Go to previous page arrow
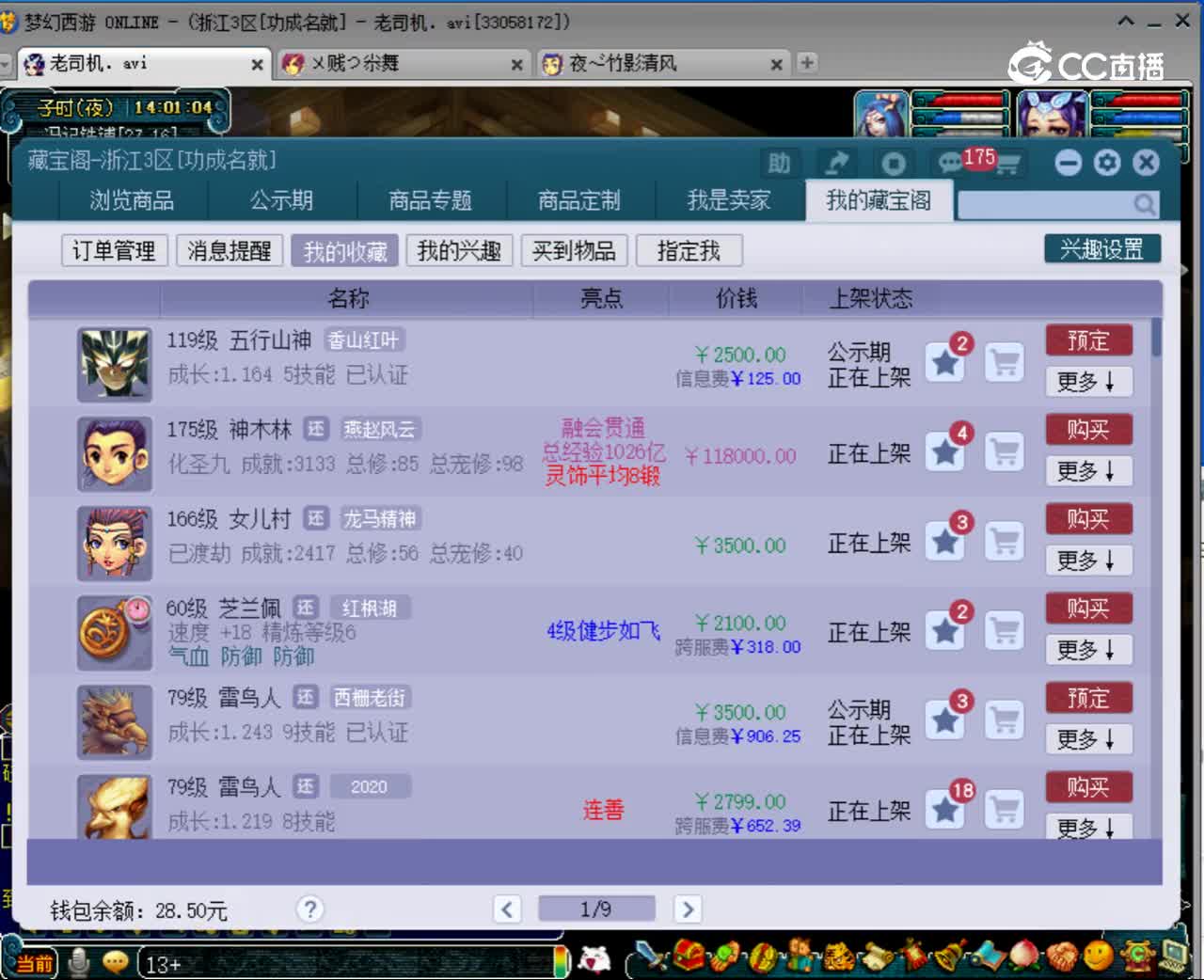 (507, 909)
